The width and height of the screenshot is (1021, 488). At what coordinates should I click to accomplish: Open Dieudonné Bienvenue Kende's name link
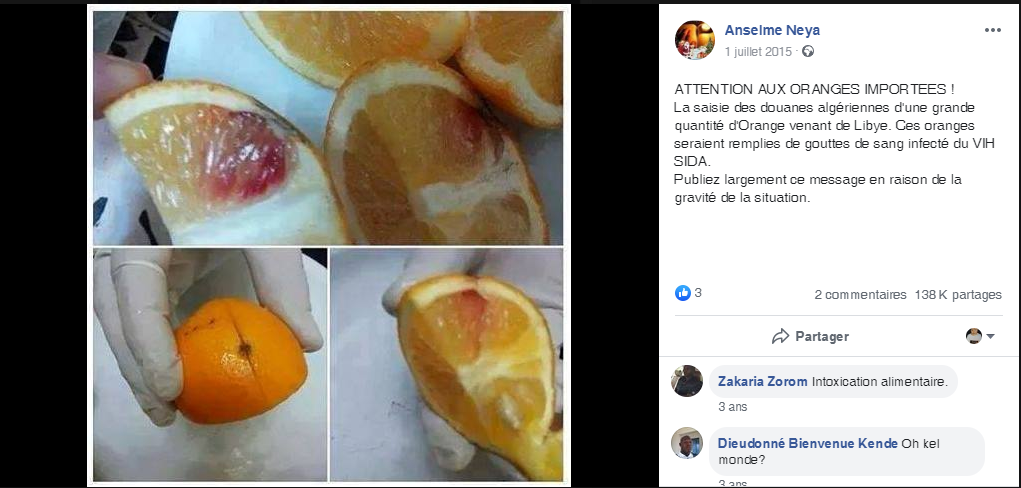[808, 444]
